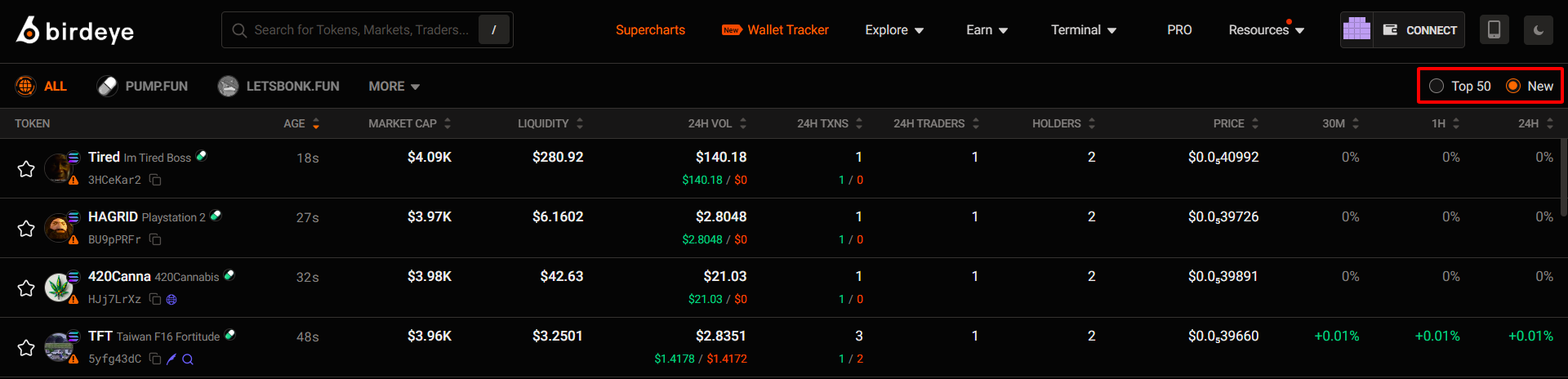Screen dimensions: 1568x379
Task: Click the pill icon beside Taiwan F16 Fortitude
Action: pos(230,335)
